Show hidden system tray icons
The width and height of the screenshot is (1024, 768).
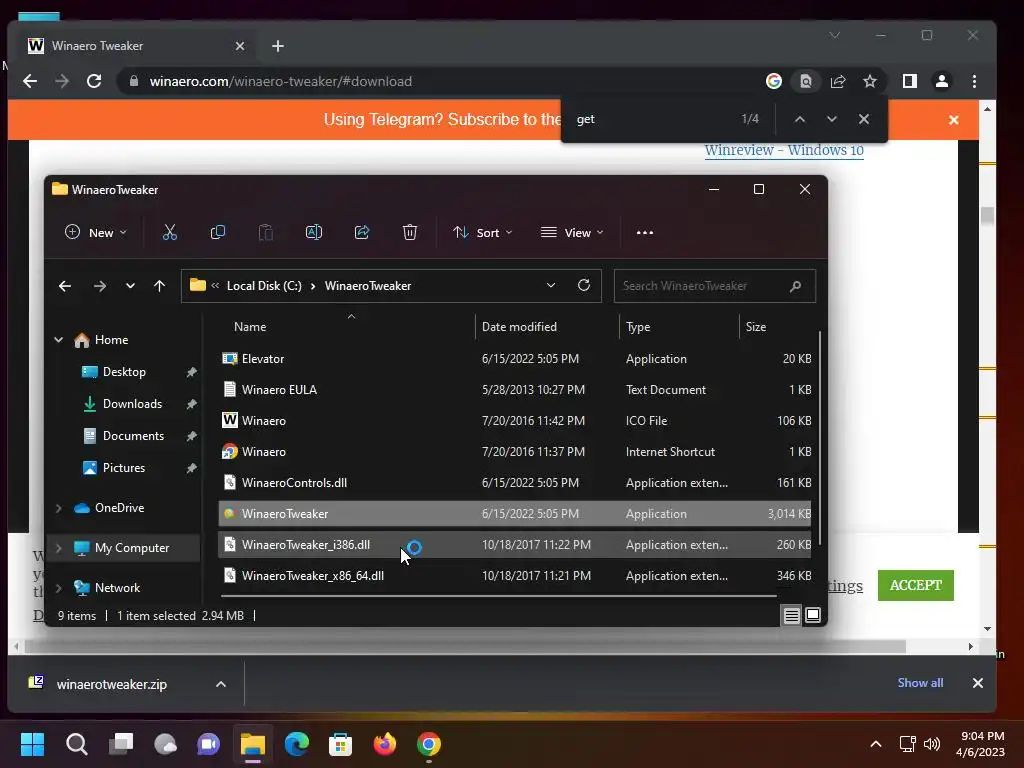pyautogui.click(x=876, y=744)
